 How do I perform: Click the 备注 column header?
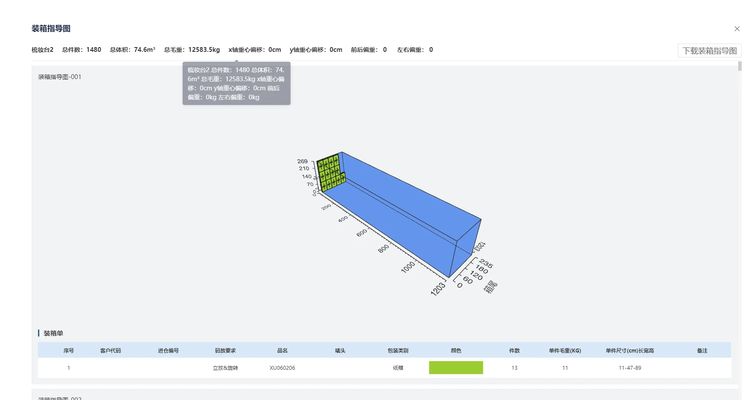tap(702, 351)
